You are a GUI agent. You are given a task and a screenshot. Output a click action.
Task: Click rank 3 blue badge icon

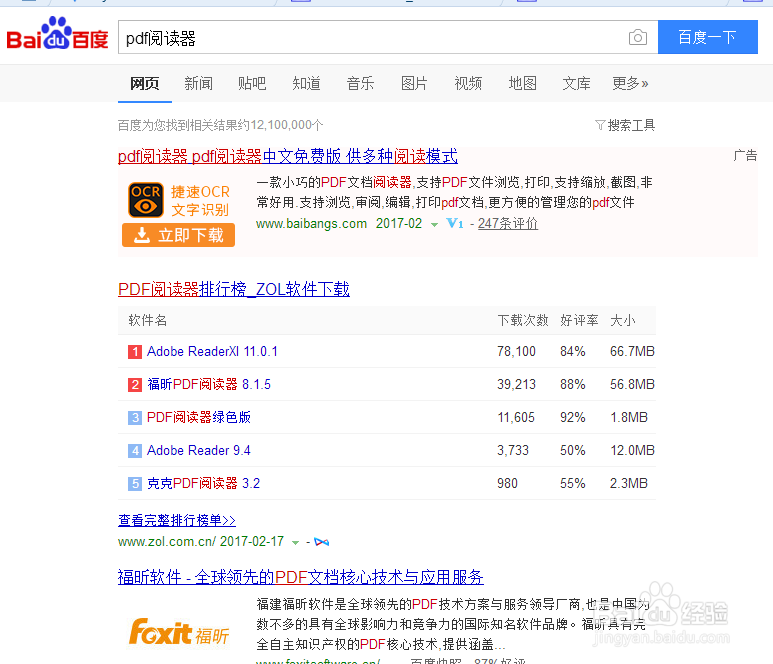[x=135, y=418]
